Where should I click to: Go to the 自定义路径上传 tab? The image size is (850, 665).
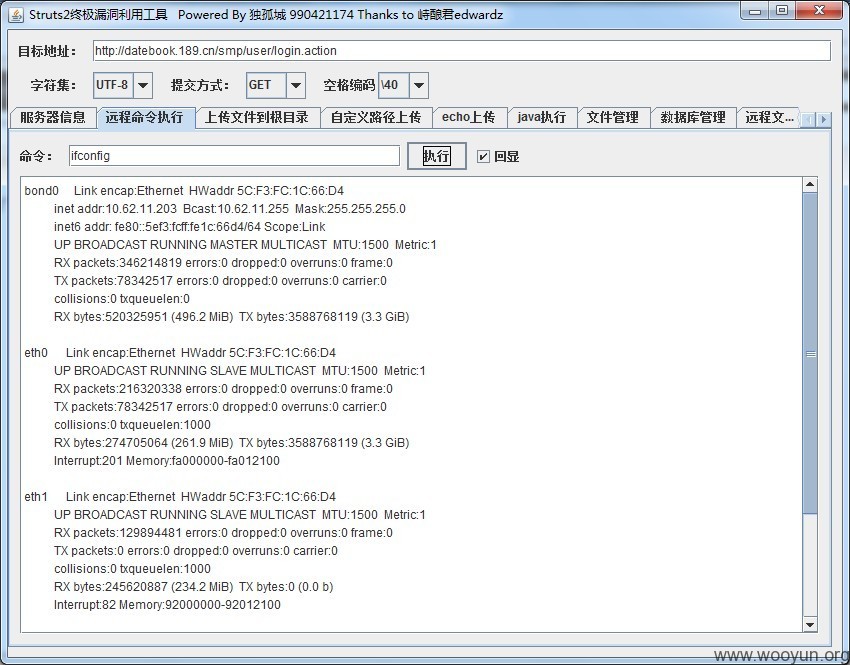(x=376, y=117)
